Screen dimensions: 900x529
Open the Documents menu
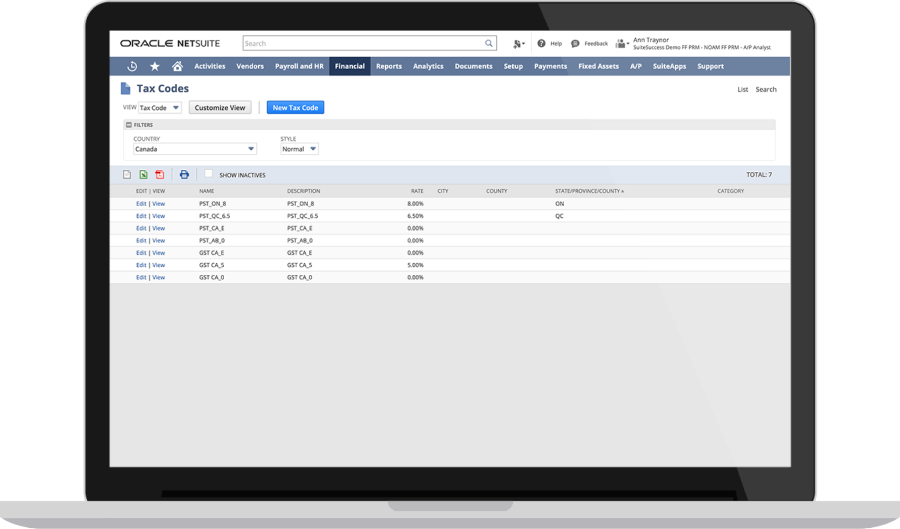[474, 66]
